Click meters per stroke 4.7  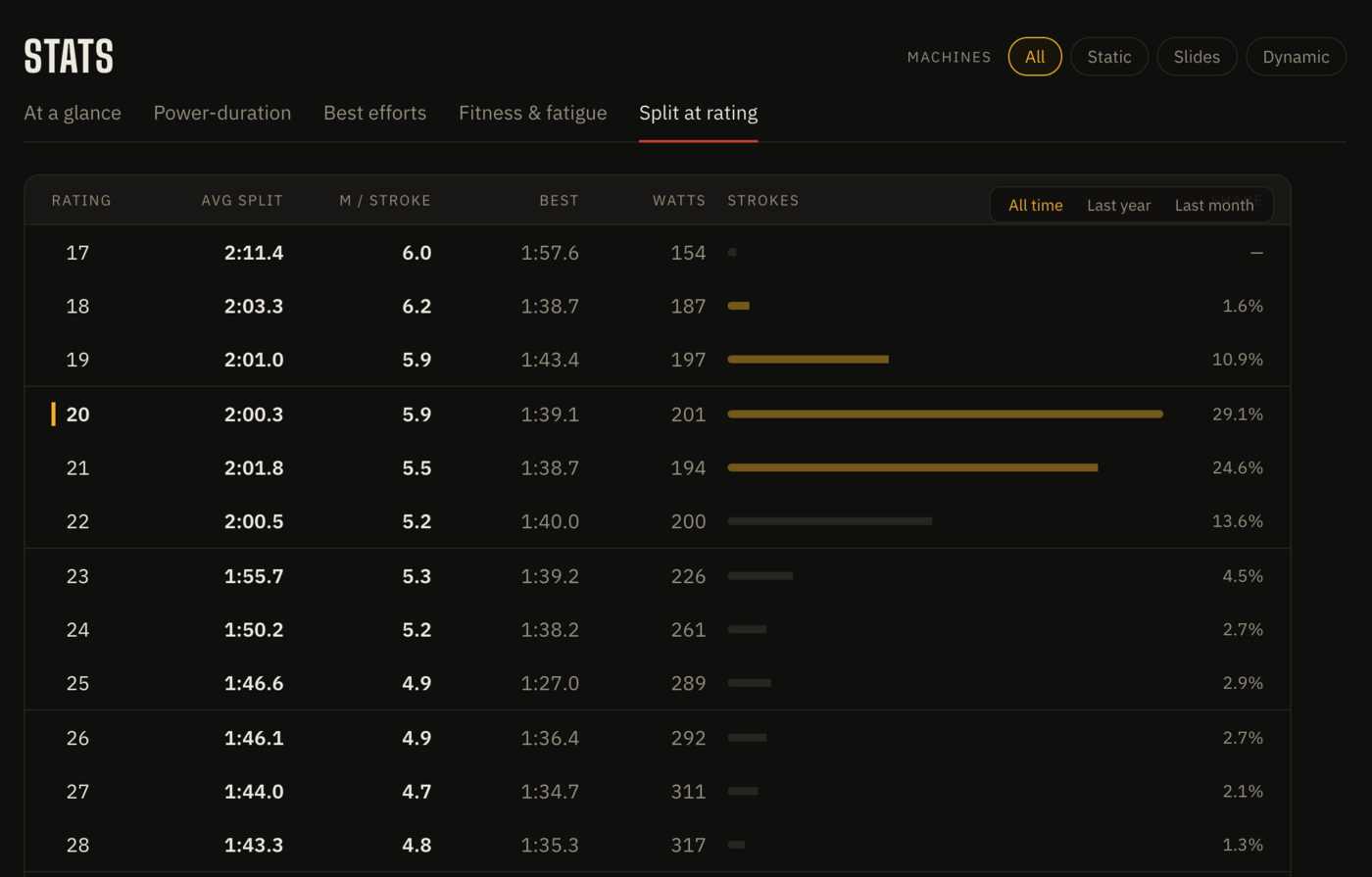(x=416, y=791)
